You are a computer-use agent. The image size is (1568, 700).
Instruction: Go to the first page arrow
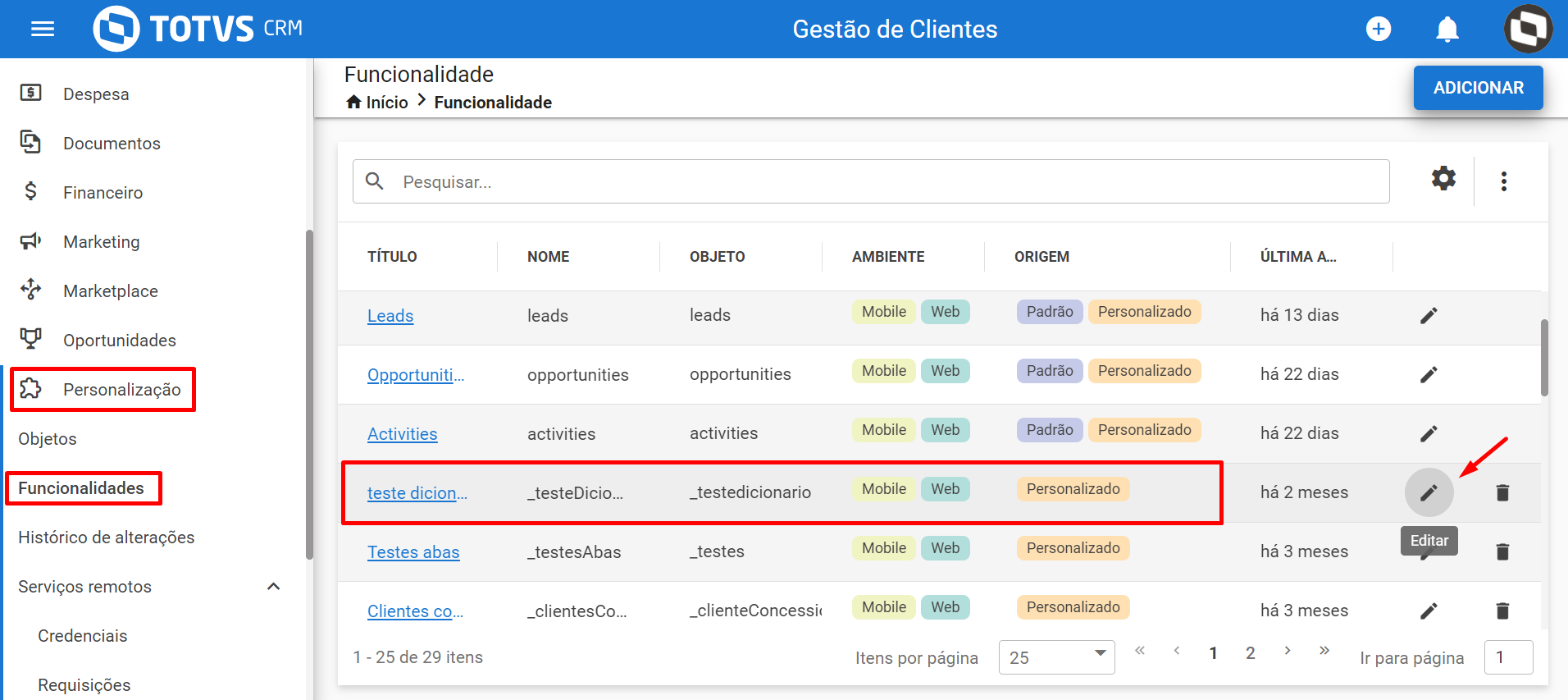pos(1140,651)
